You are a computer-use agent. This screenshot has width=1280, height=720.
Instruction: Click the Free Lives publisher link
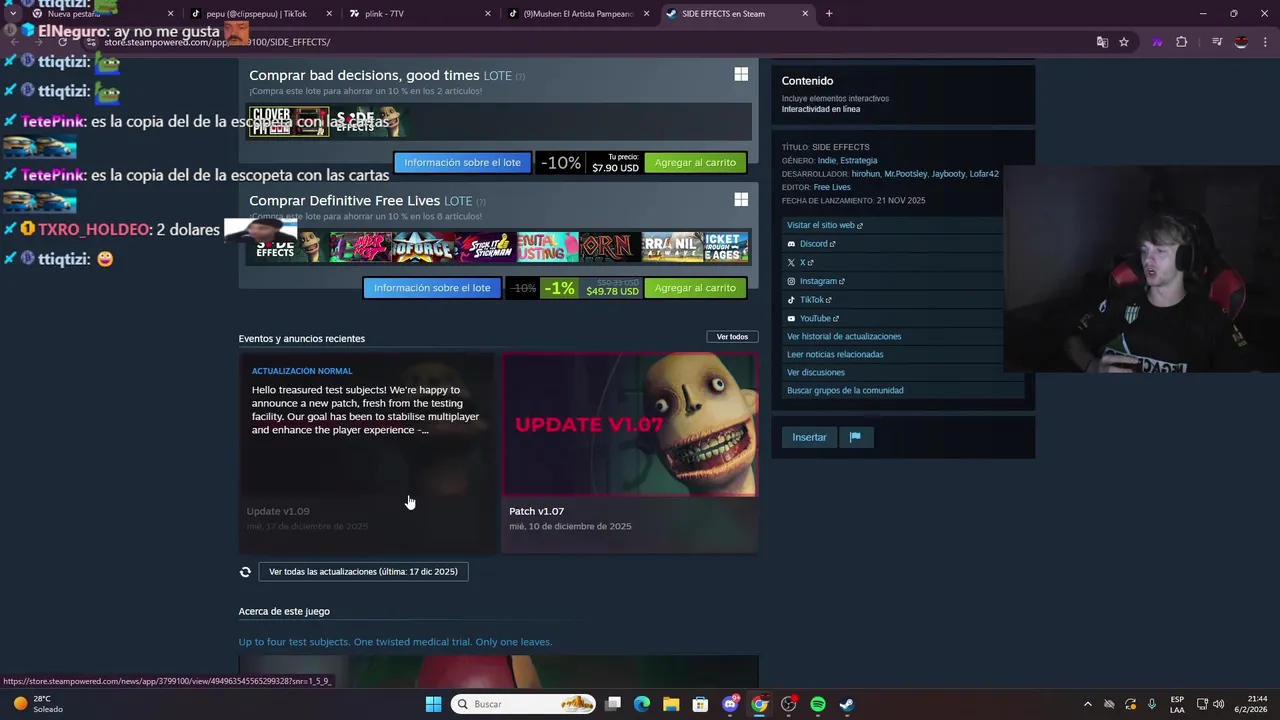pyautogui.click(x=832, y=187)
